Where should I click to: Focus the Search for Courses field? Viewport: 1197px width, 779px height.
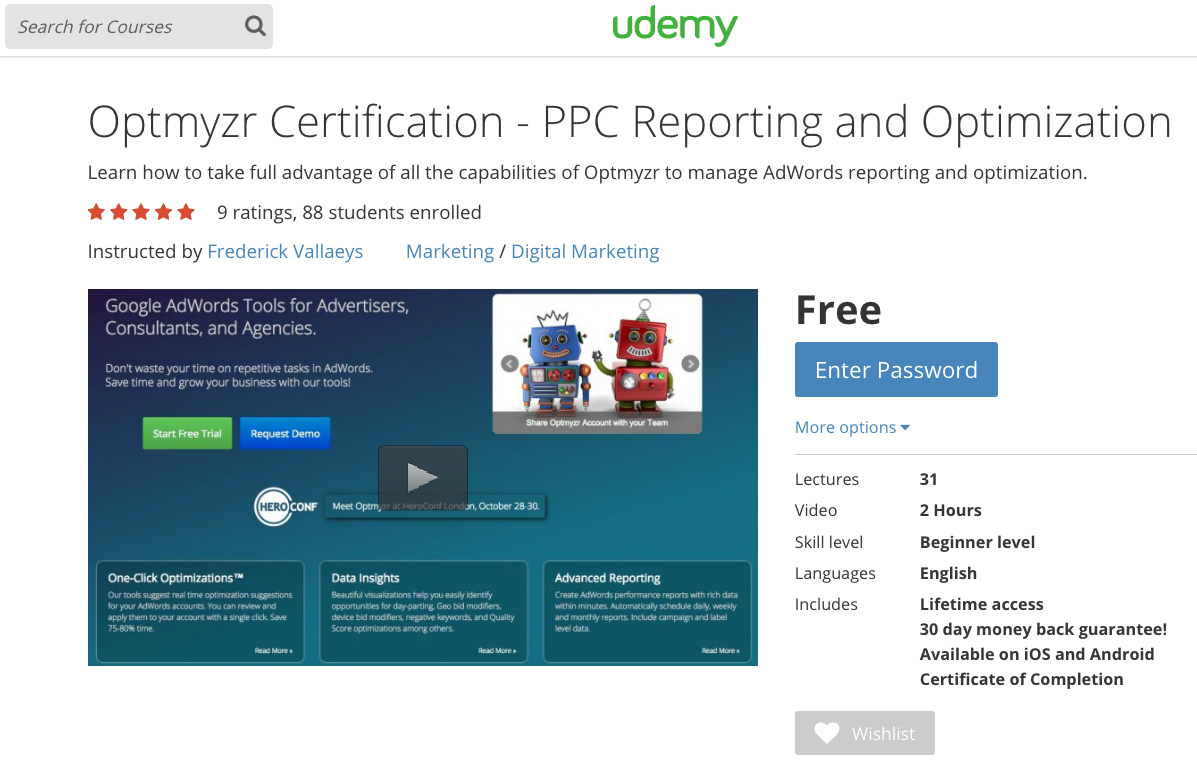(125, 26)
